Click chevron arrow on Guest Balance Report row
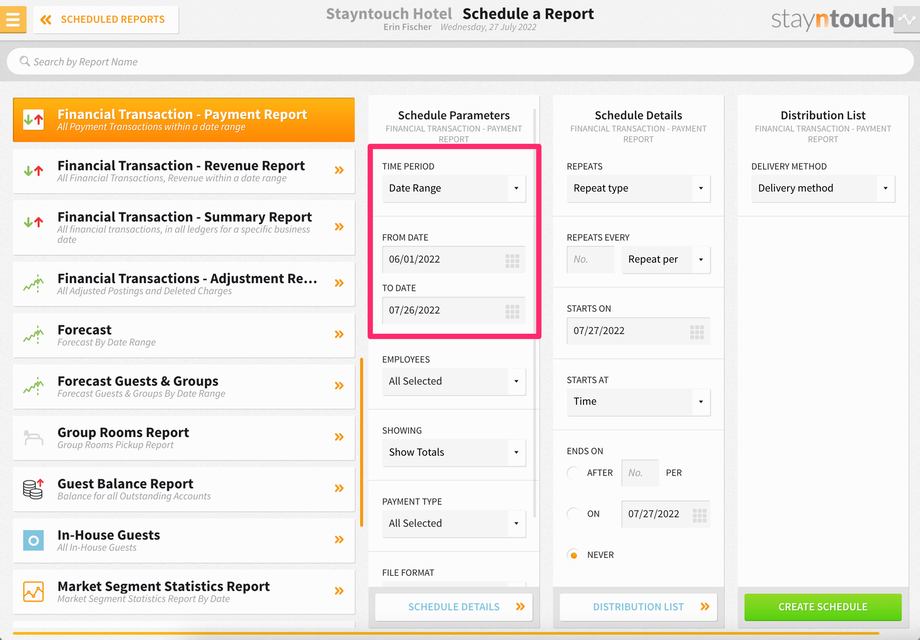 pyautogui.click(x=339, y=488)
